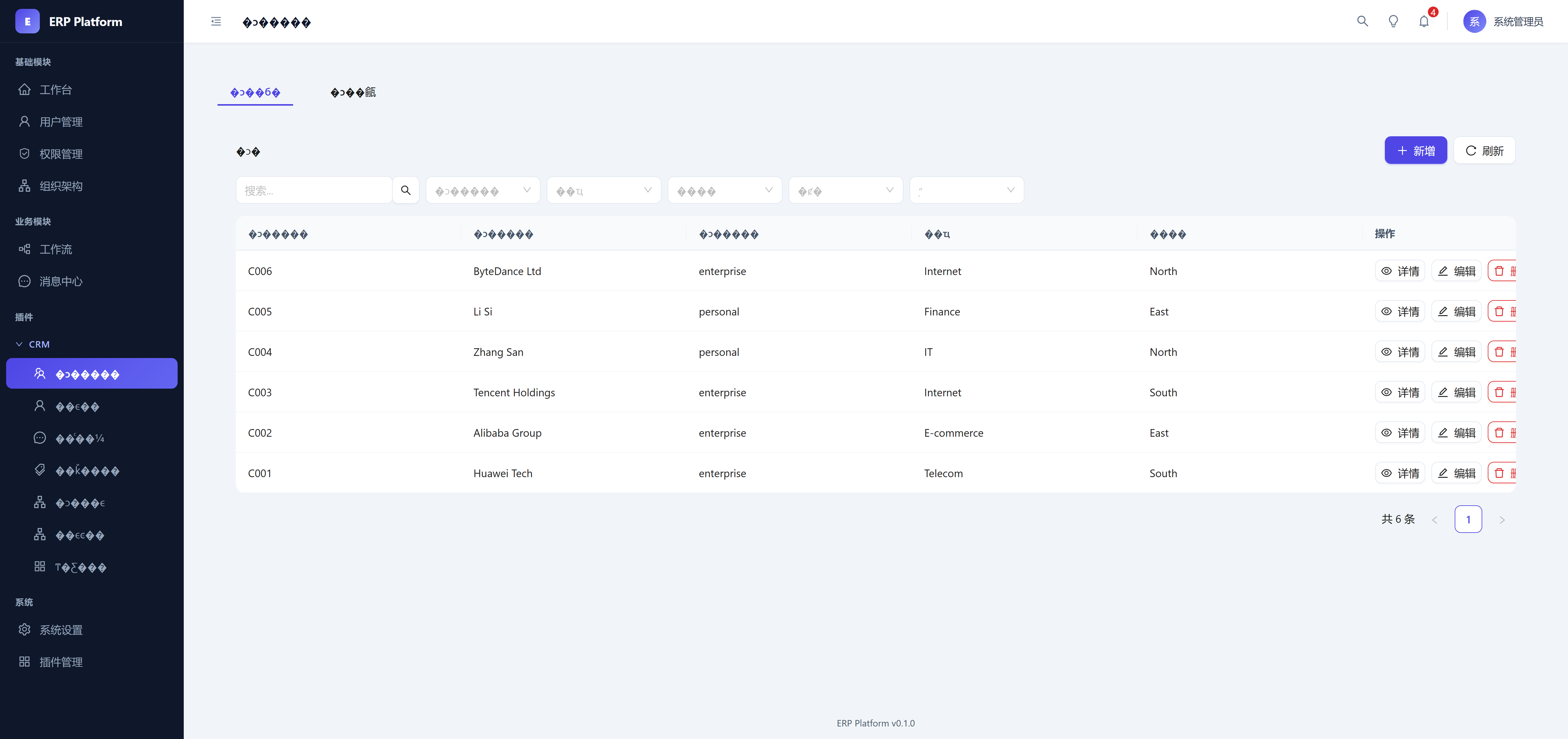Screen dimensions: 1568x739
Task: Click 编辑 for Tencent Holdings row
Action: 1456,393
